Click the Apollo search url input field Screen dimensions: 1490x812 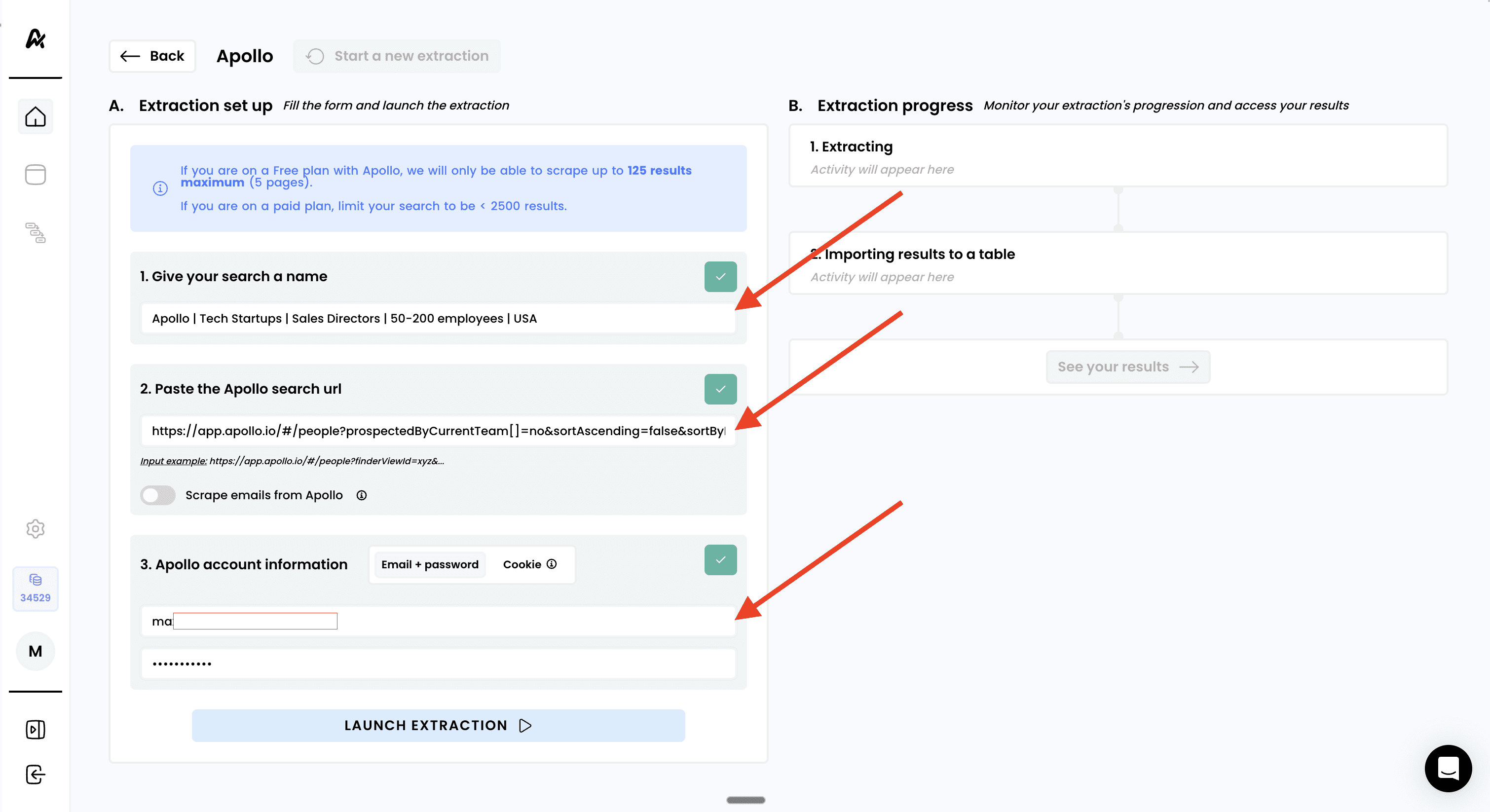click(x=438, y=431)
